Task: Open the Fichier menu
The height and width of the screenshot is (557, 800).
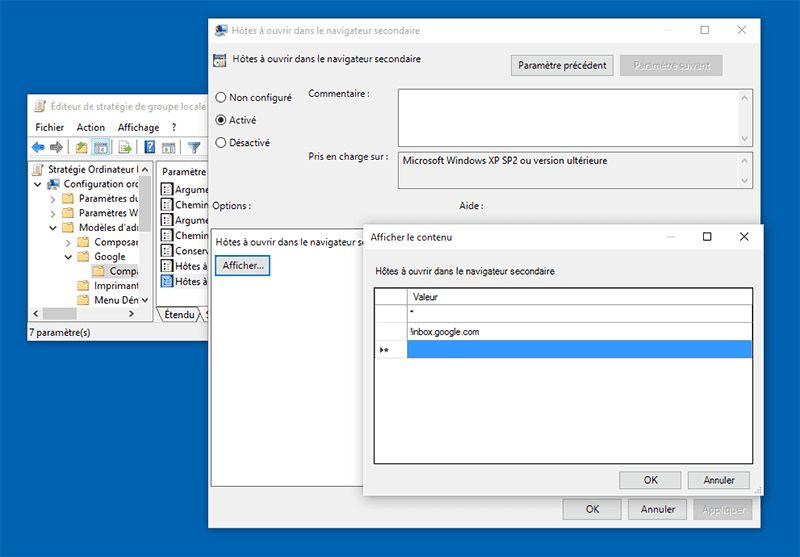Action: pyautogui.click(x=49, y=127)
